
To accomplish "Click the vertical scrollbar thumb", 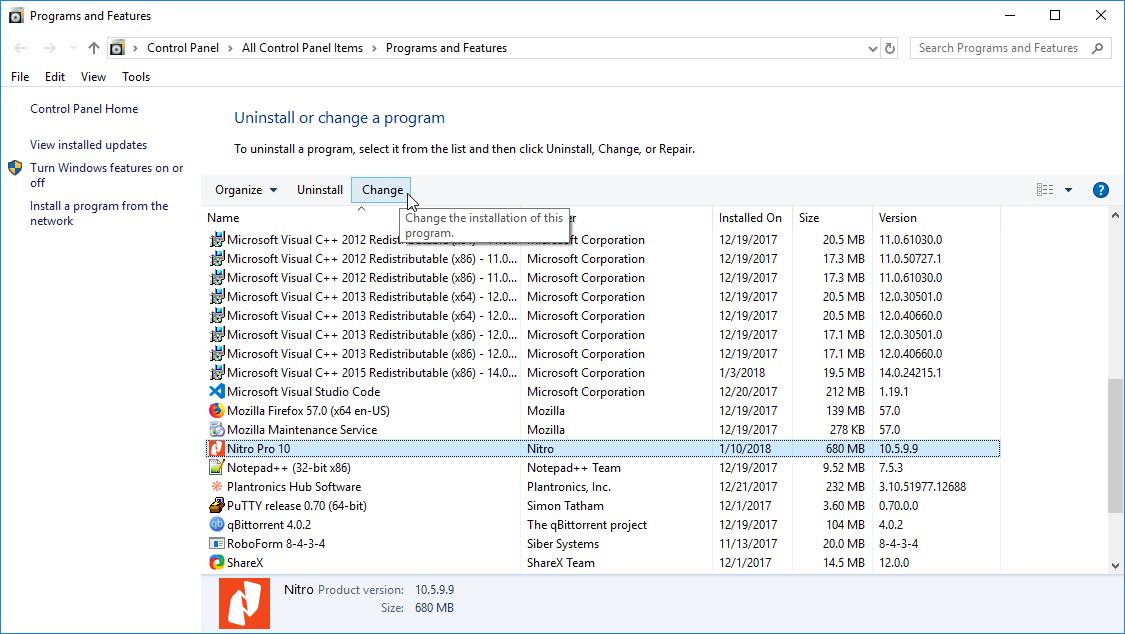I will [1115, 446].
